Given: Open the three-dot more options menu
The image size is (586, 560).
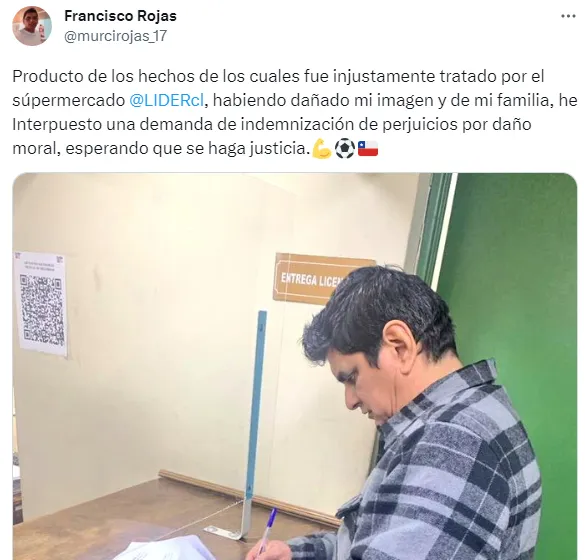Looking at the screenshot, I should tap(568, 16).
